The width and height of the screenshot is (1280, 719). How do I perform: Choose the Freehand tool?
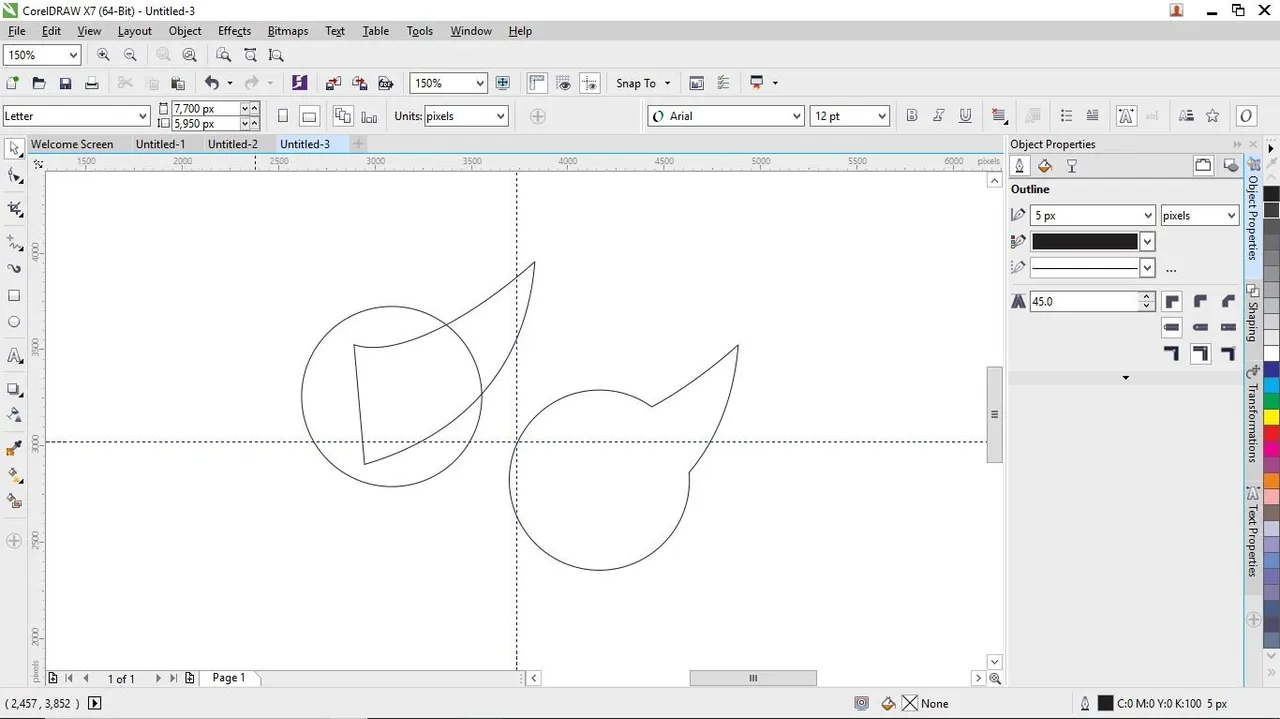[x=14, y=243]
